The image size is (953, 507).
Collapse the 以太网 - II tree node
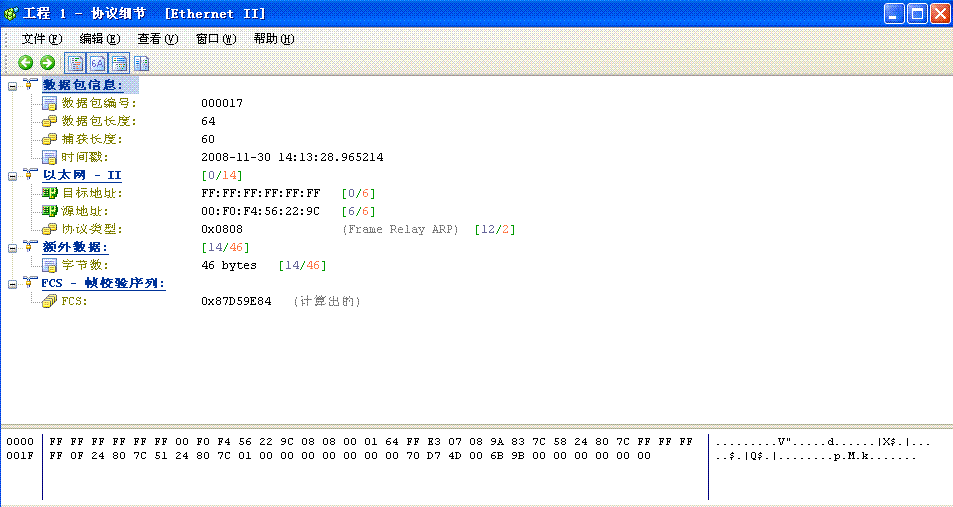point(12,176)
